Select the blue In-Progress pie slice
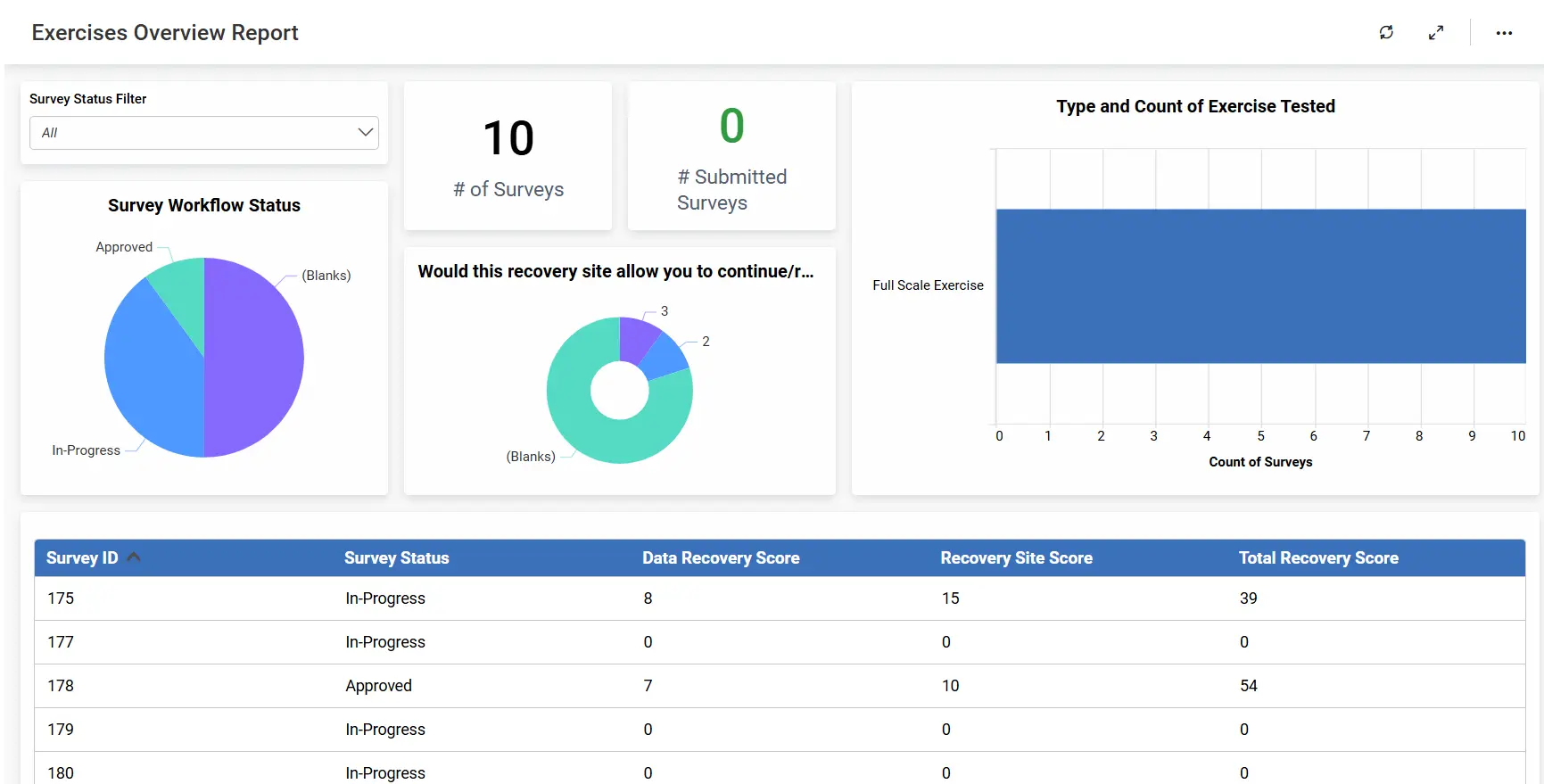The image size is (1544, 784). point(152,375)
